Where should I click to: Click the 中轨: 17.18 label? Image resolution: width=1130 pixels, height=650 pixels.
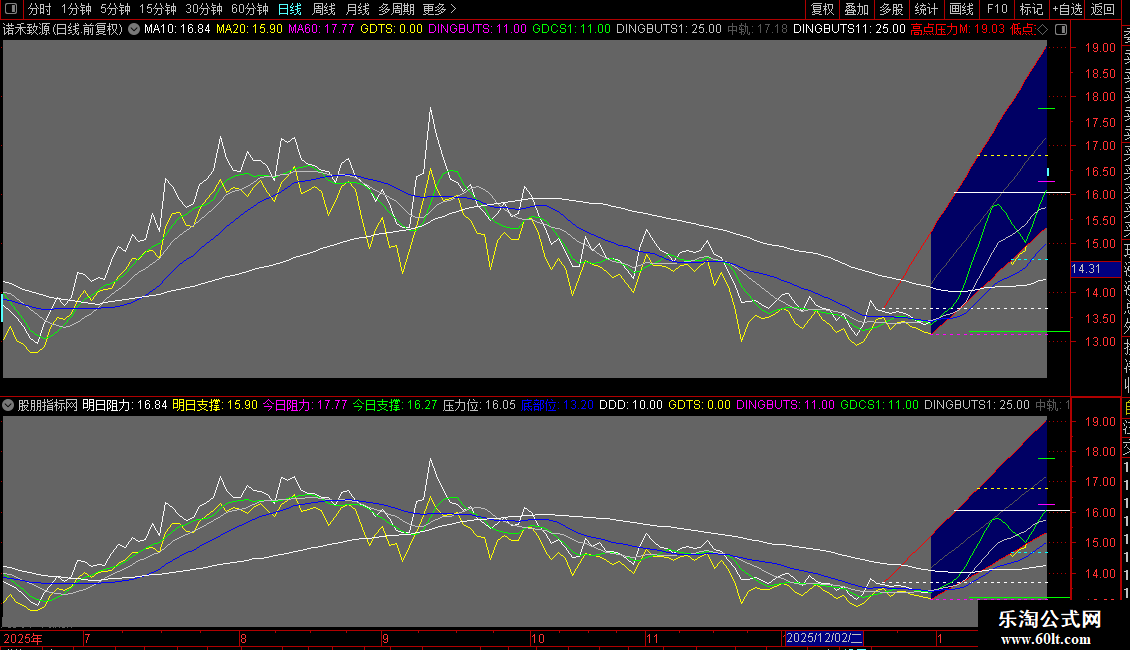757,29
